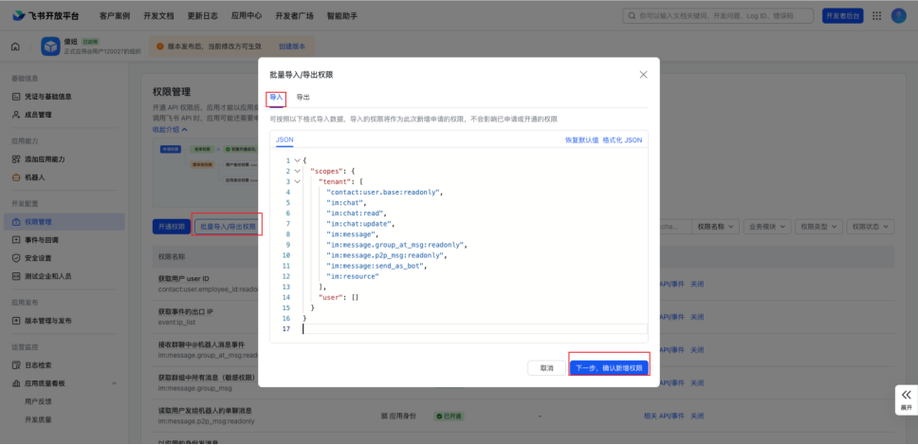This screenshot has width=918, height=445.
Task: Open 权限管理 sidebar item
Action: coord(64,222)
